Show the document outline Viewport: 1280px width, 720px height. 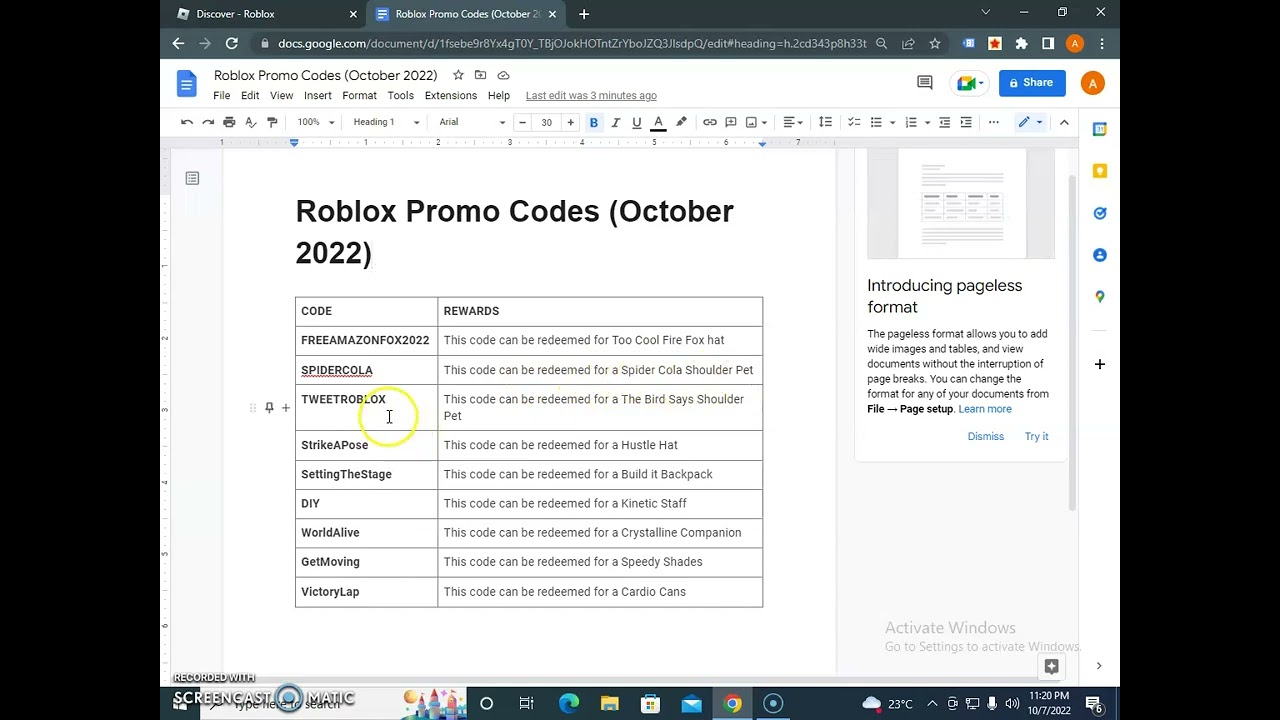[192, 178]
